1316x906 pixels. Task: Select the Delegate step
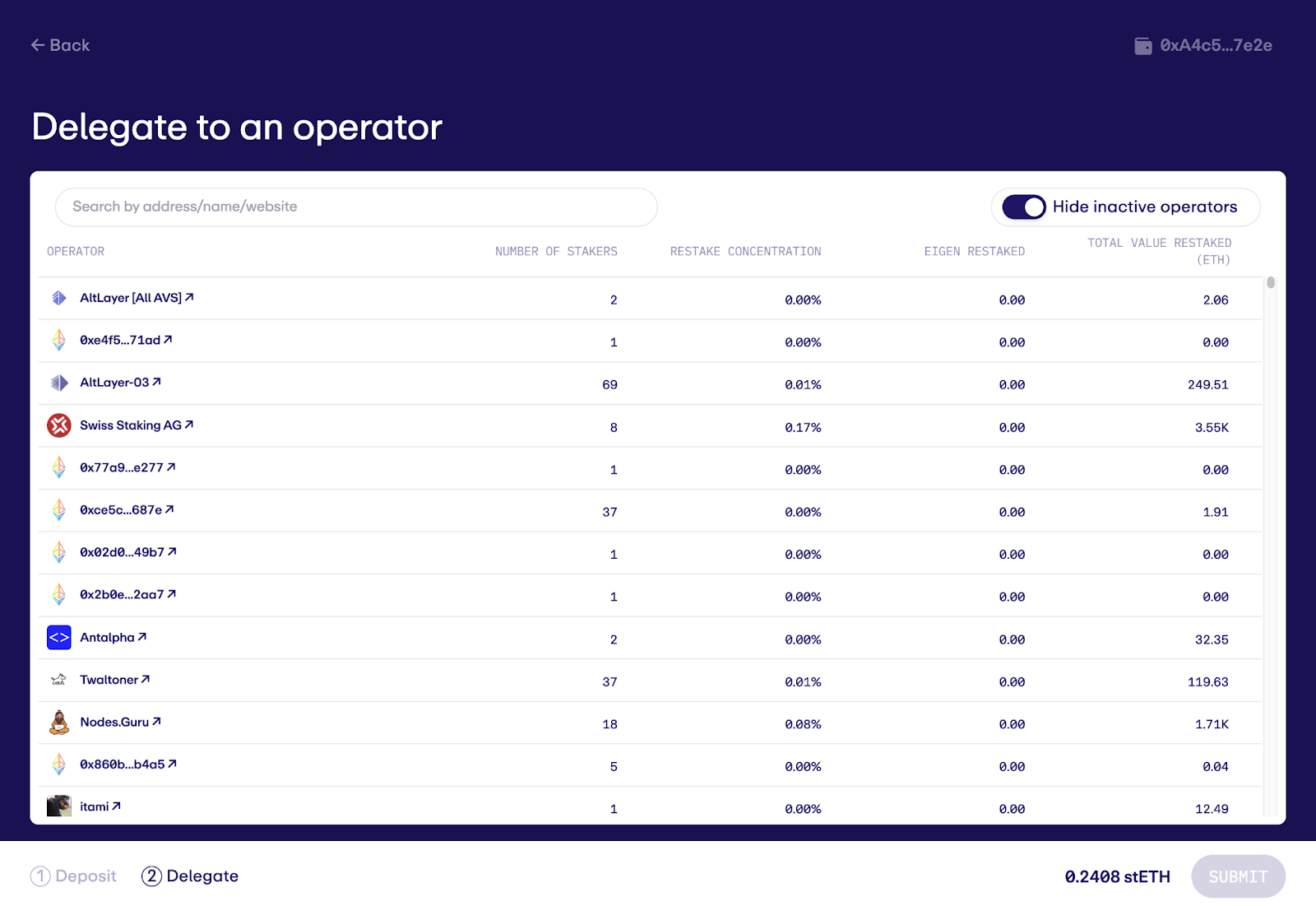tap(191, 876)
